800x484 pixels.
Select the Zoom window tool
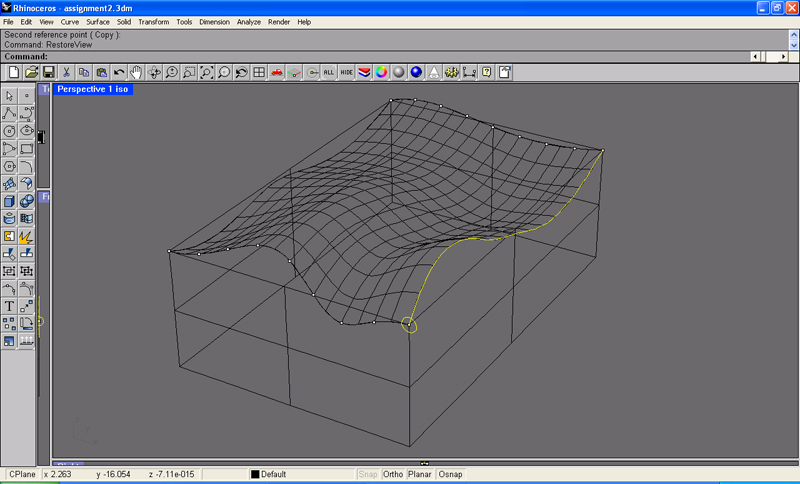[x=189, y=72]
